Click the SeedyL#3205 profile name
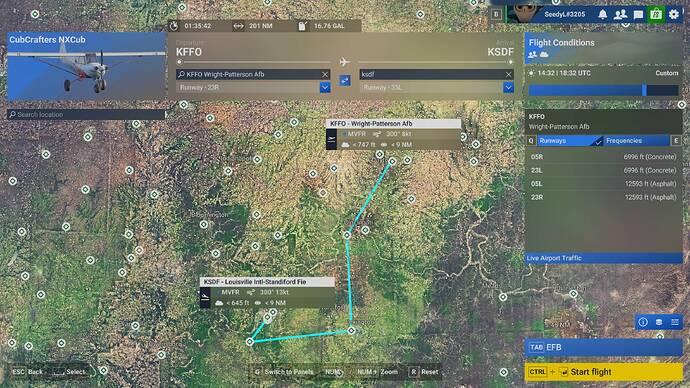The height and width of the screenshot is (388, 690). [x=565, y=15]
